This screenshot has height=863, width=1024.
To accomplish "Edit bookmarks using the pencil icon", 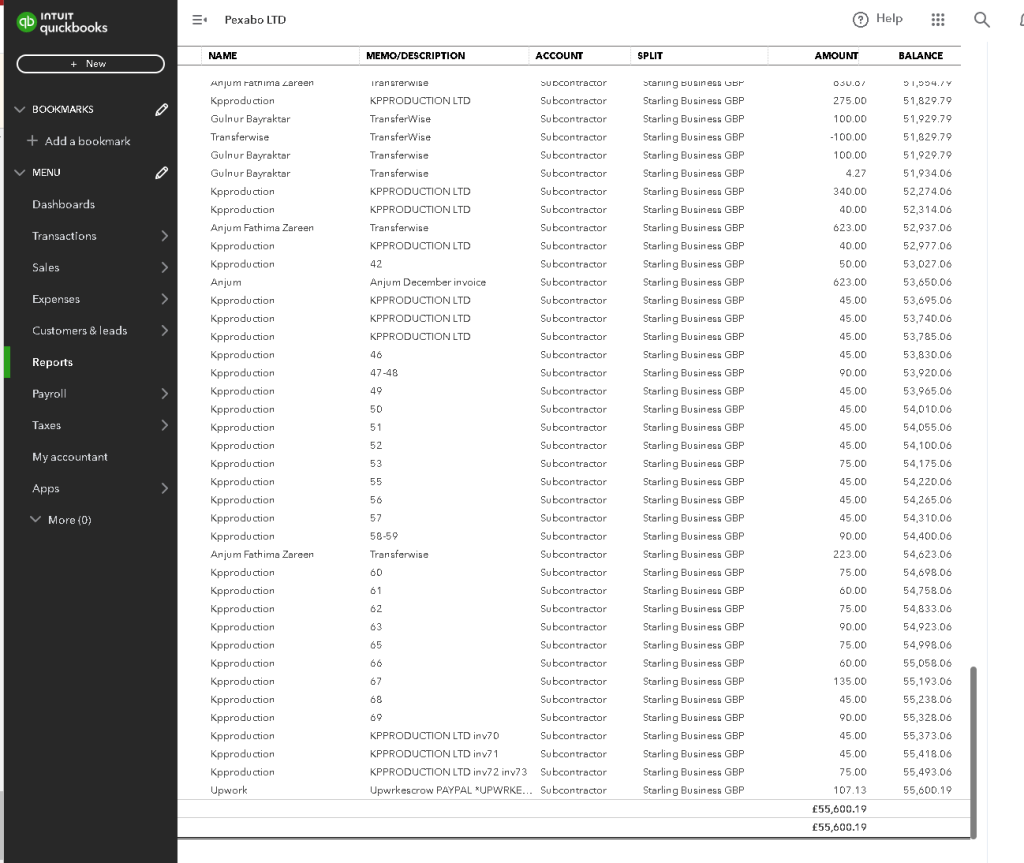I will [161, 109].
